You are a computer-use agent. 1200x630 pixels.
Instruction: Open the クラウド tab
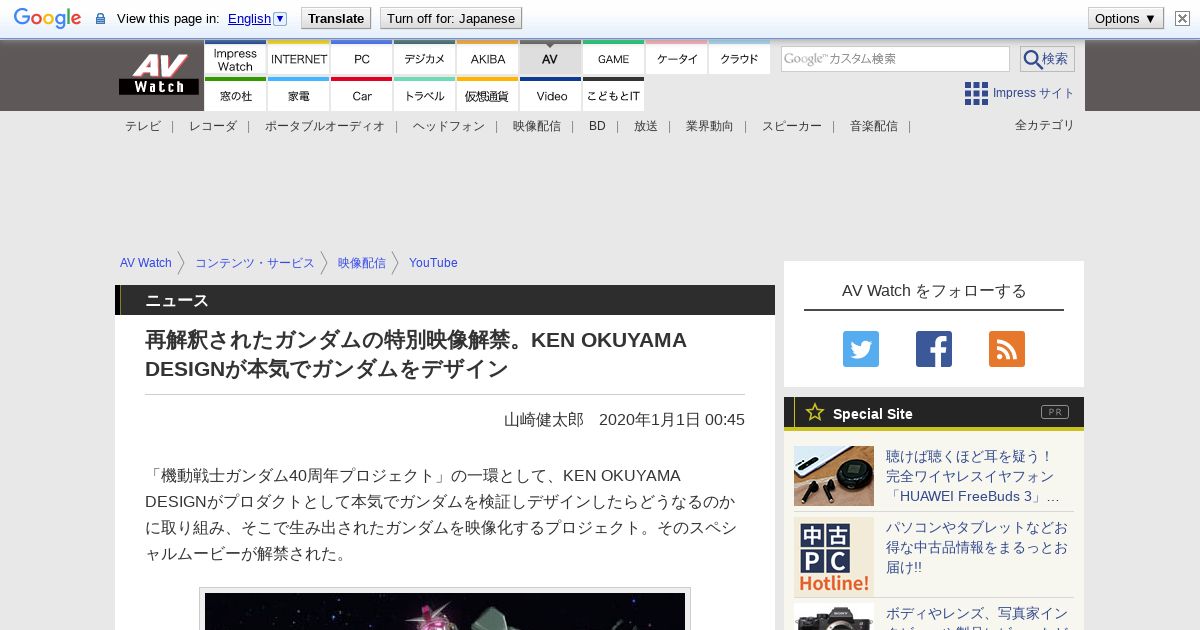739,58
